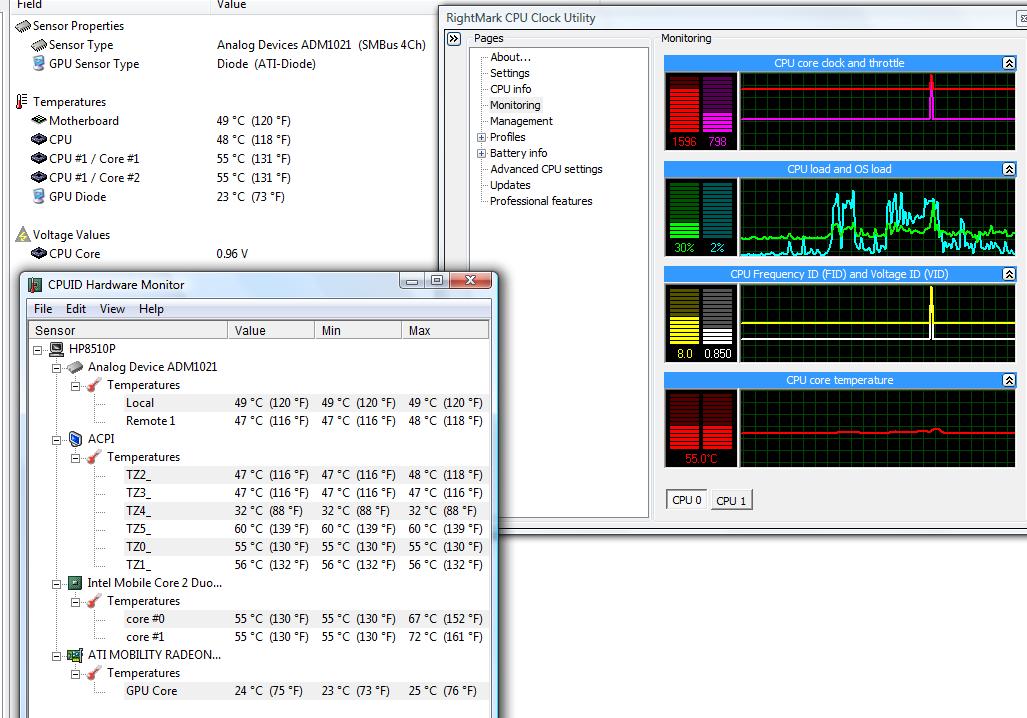Click the Intel Mobile Core 2 Duo processor icon
The width and height of the screenshot is (1027, 718).
pyautogui.click(x=75, y=583)
